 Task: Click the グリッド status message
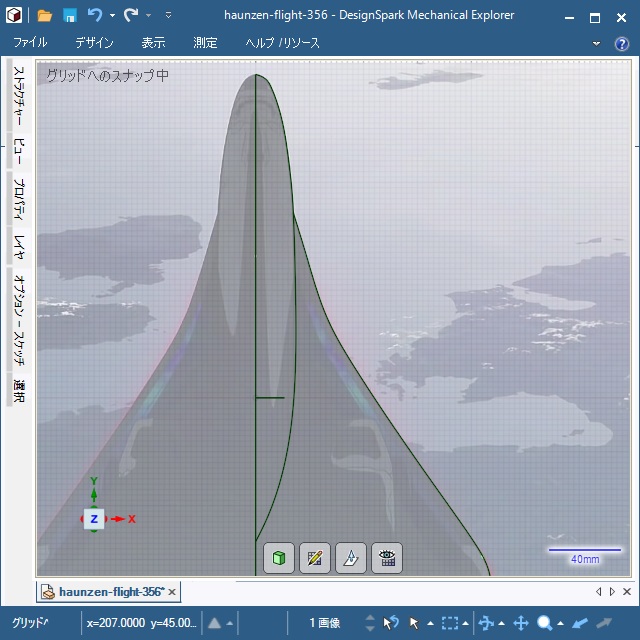pos(30,623)
